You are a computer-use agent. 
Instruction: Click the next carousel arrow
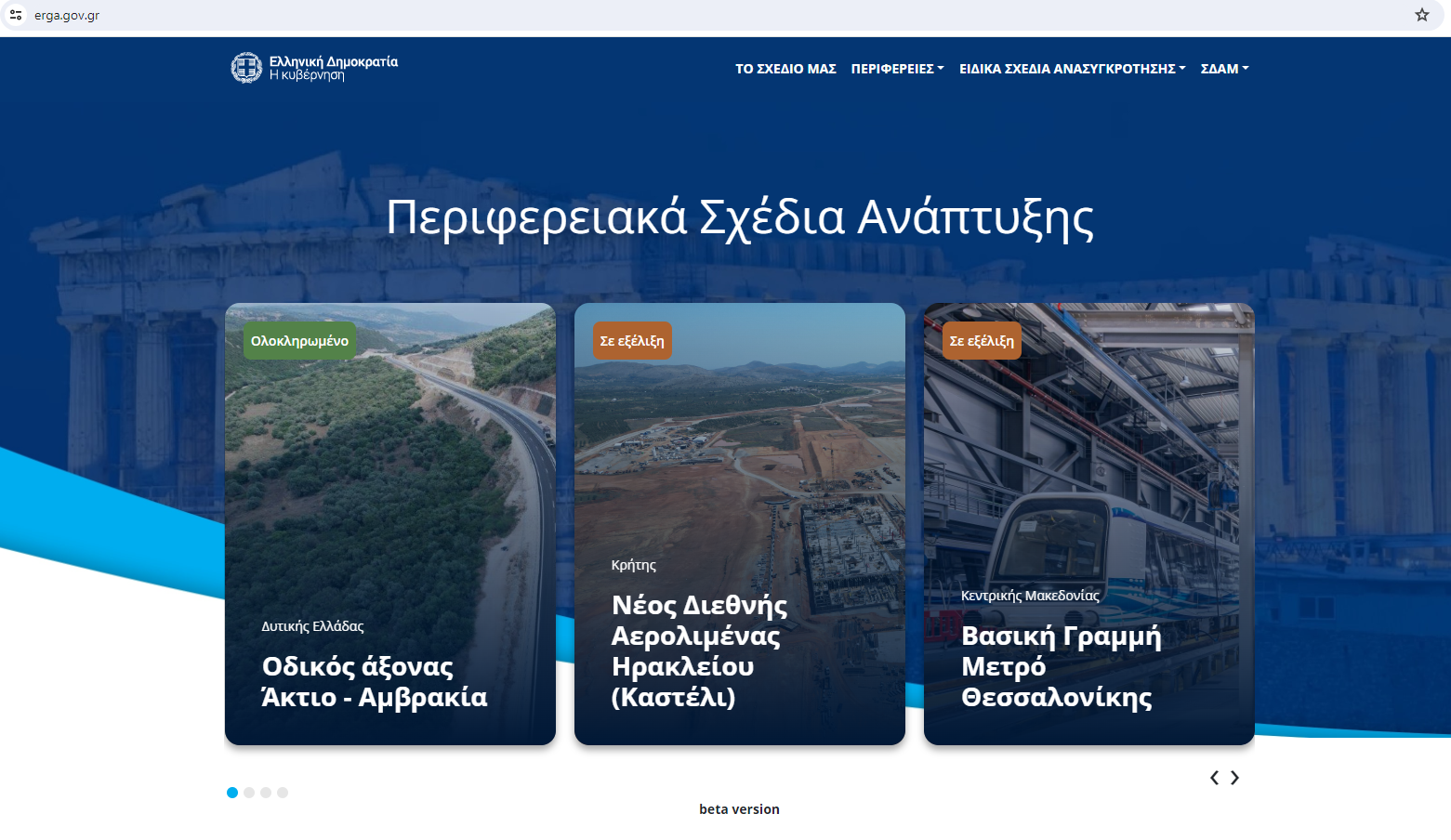[x=1234, y=778]
